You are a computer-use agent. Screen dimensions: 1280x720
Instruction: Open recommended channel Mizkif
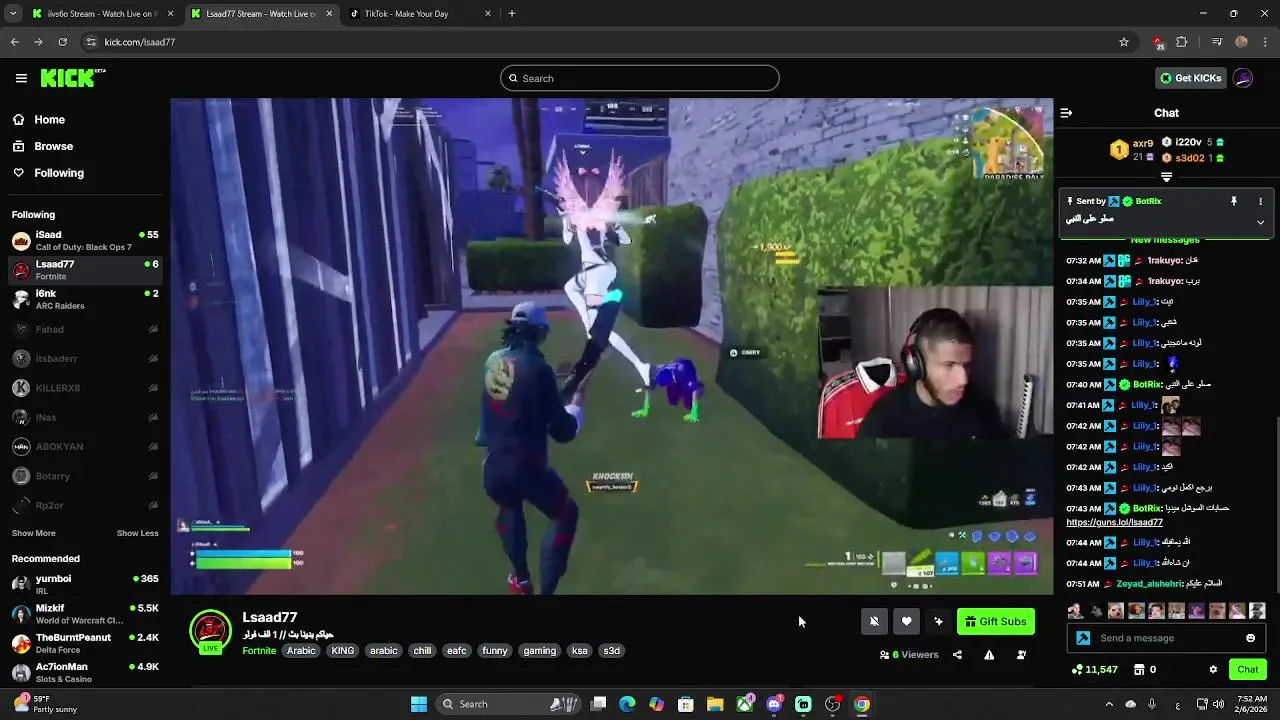[85, 614]
